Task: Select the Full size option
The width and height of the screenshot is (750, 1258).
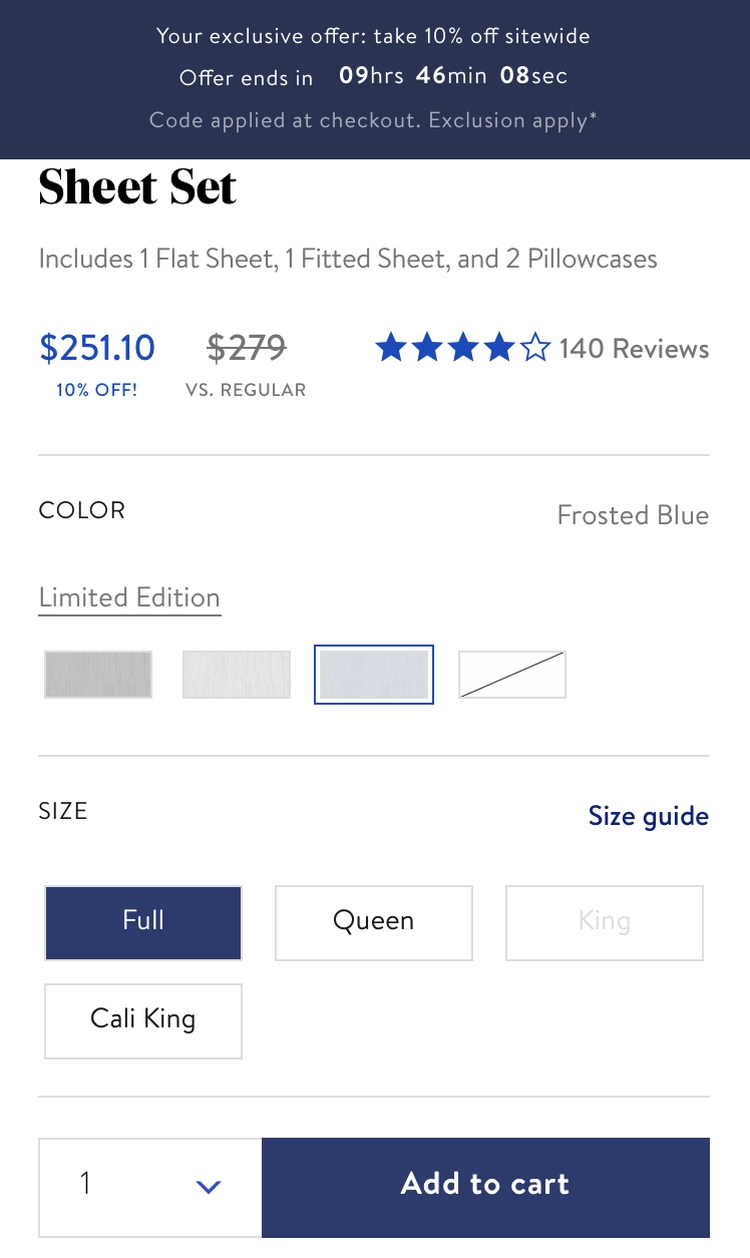Action: [x=143, y=922]
